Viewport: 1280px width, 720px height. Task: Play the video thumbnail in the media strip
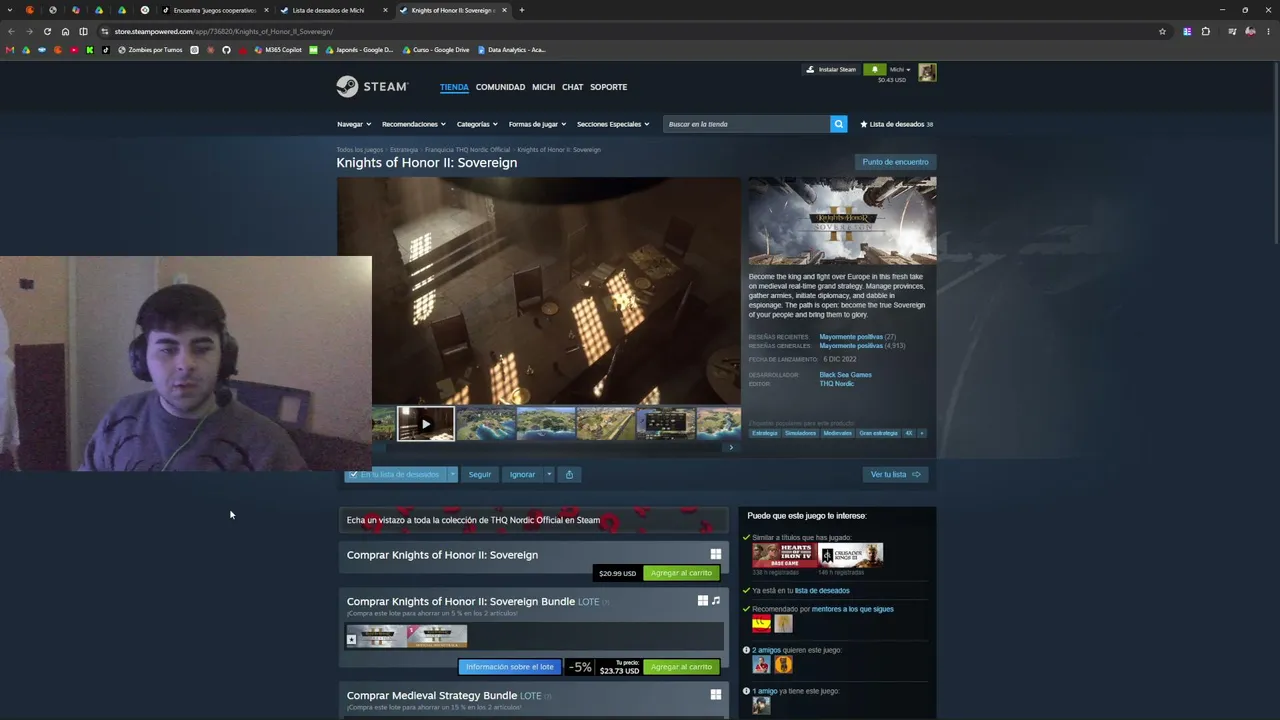tap(425, 424)
